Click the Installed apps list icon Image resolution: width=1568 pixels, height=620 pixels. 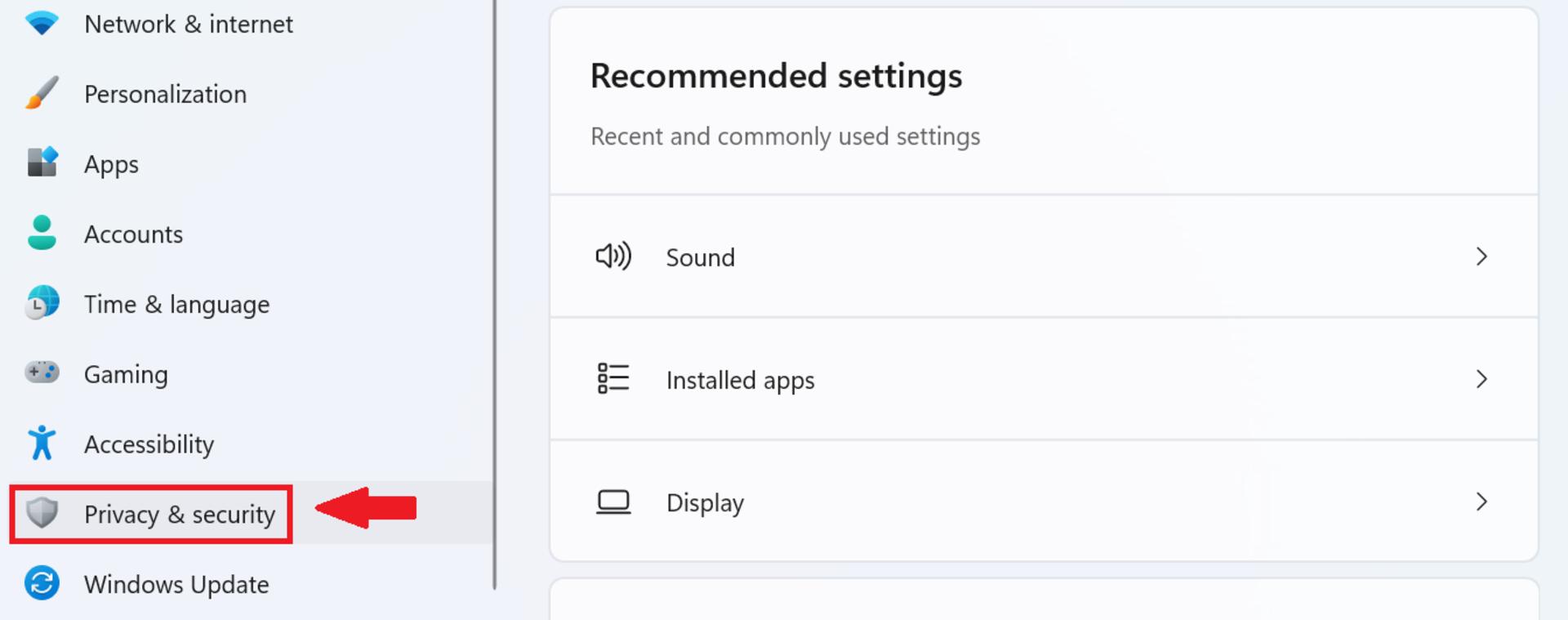coord(613,379)
